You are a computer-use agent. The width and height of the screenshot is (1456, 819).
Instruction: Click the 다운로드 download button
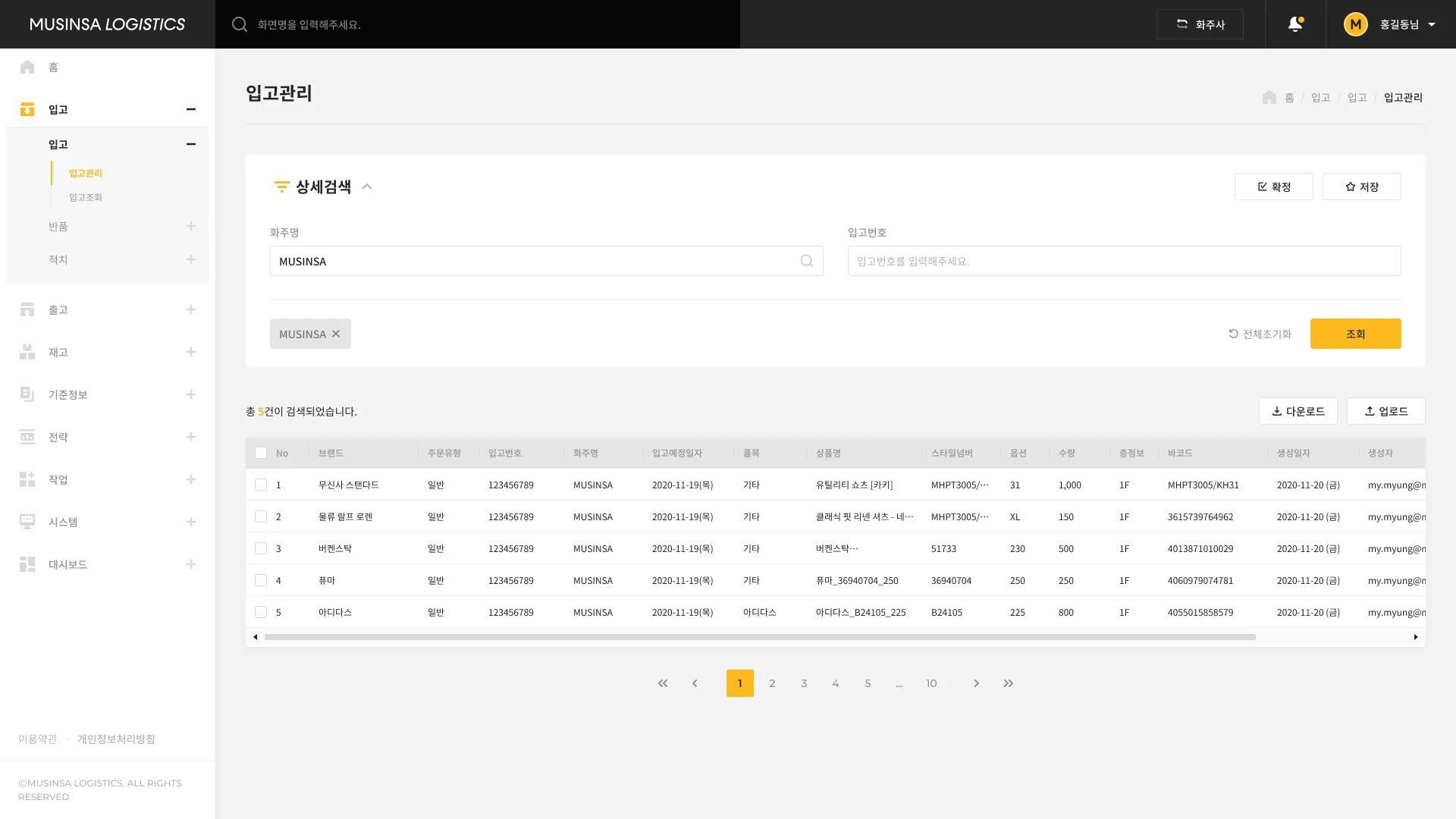[1298, 411]
